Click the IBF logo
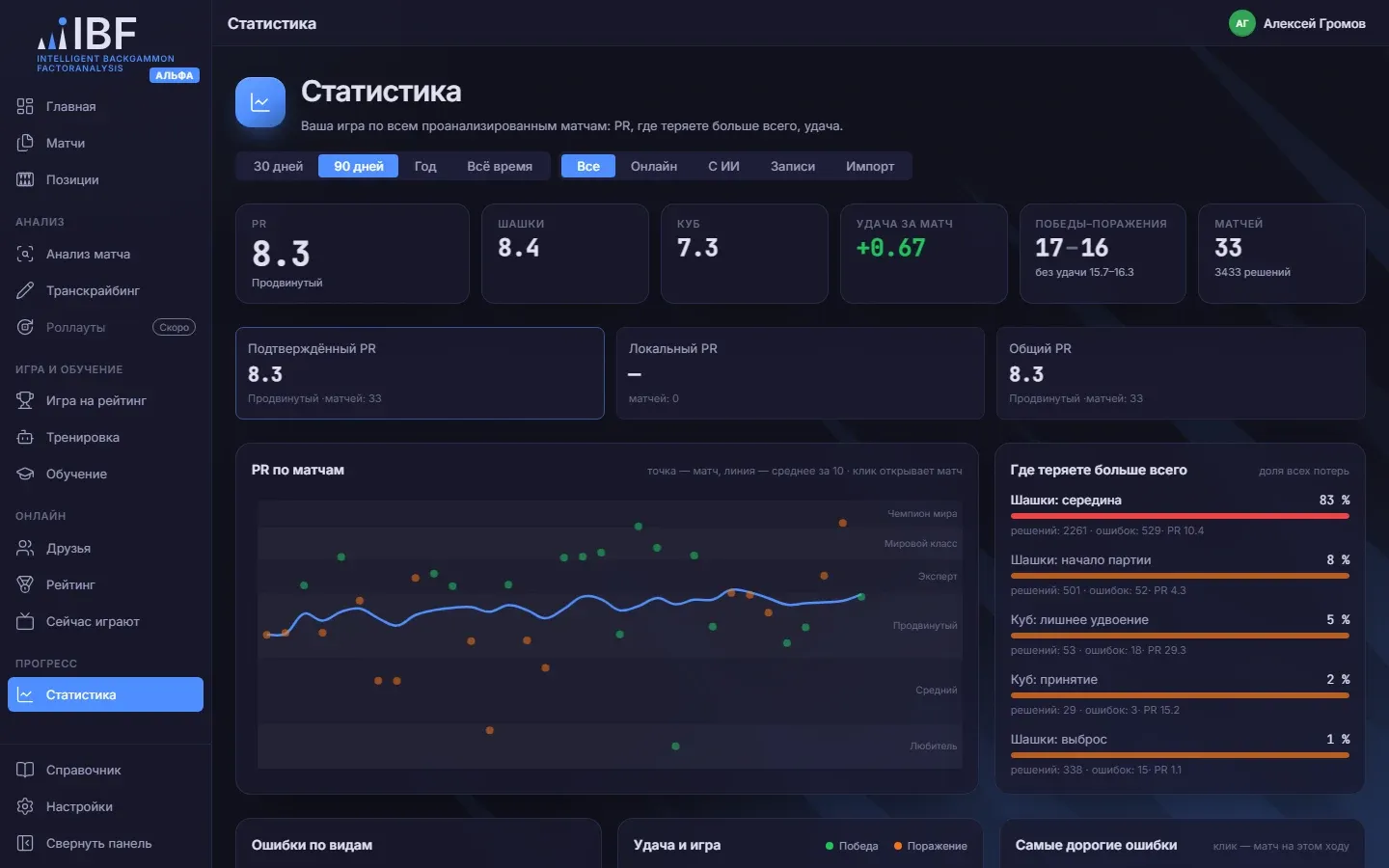This screenshot has height=868, width=1389. [106, 44]
